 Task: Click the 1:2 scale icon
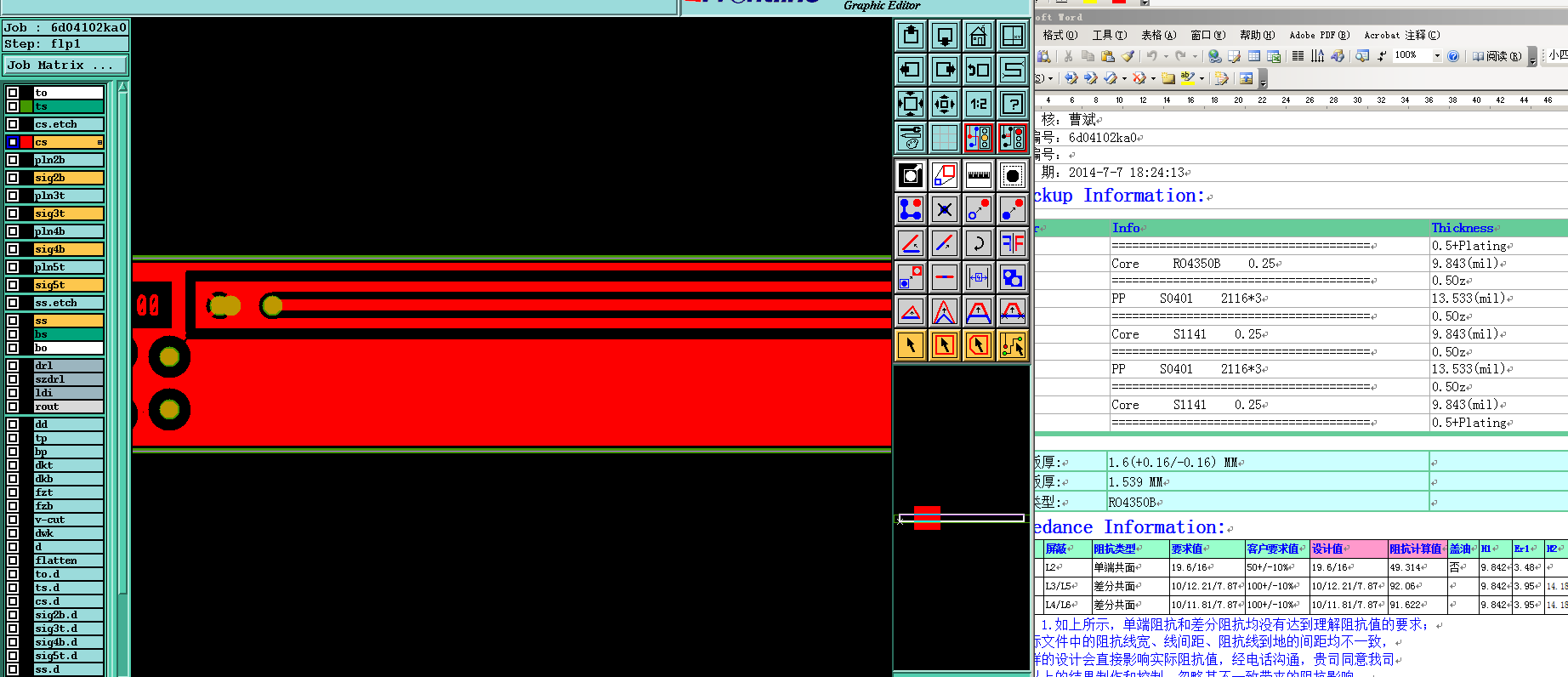point(979,104)
